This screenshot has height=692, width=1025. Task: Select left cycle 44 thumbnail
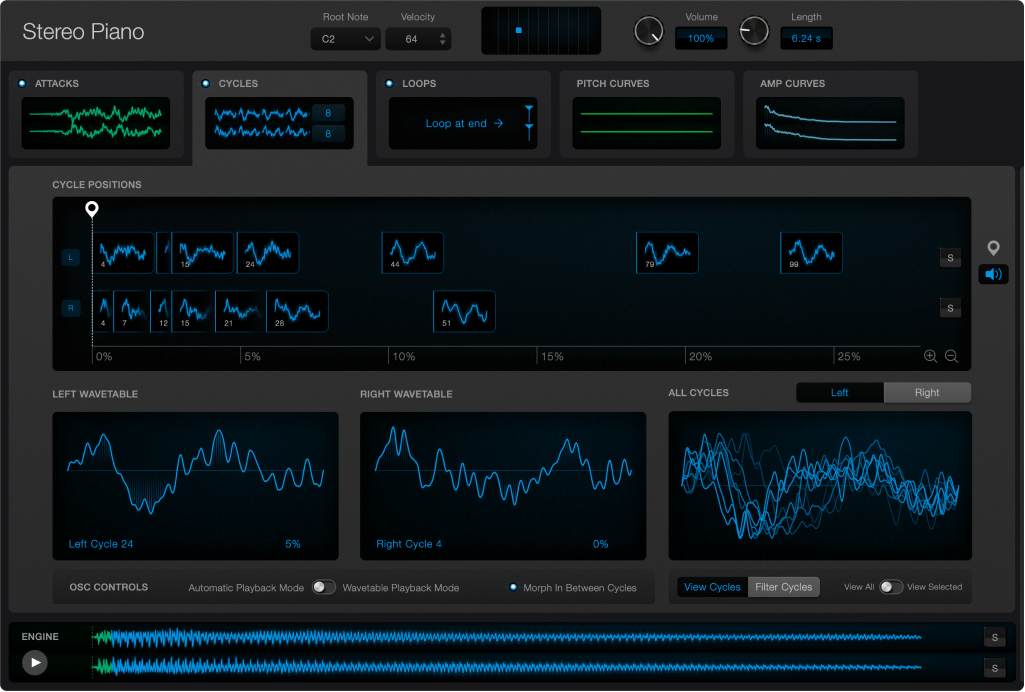(x=413, y=253)
